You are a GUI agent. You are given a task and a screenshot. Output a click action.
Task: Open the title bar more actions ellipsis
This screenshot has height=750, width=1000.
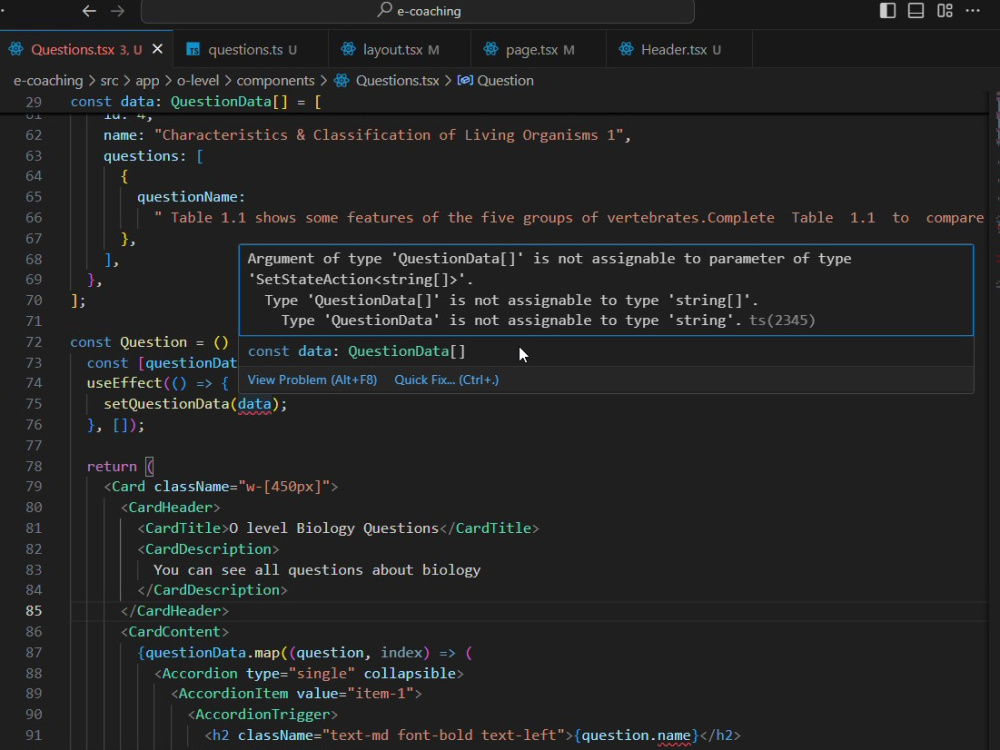point(973,10)
